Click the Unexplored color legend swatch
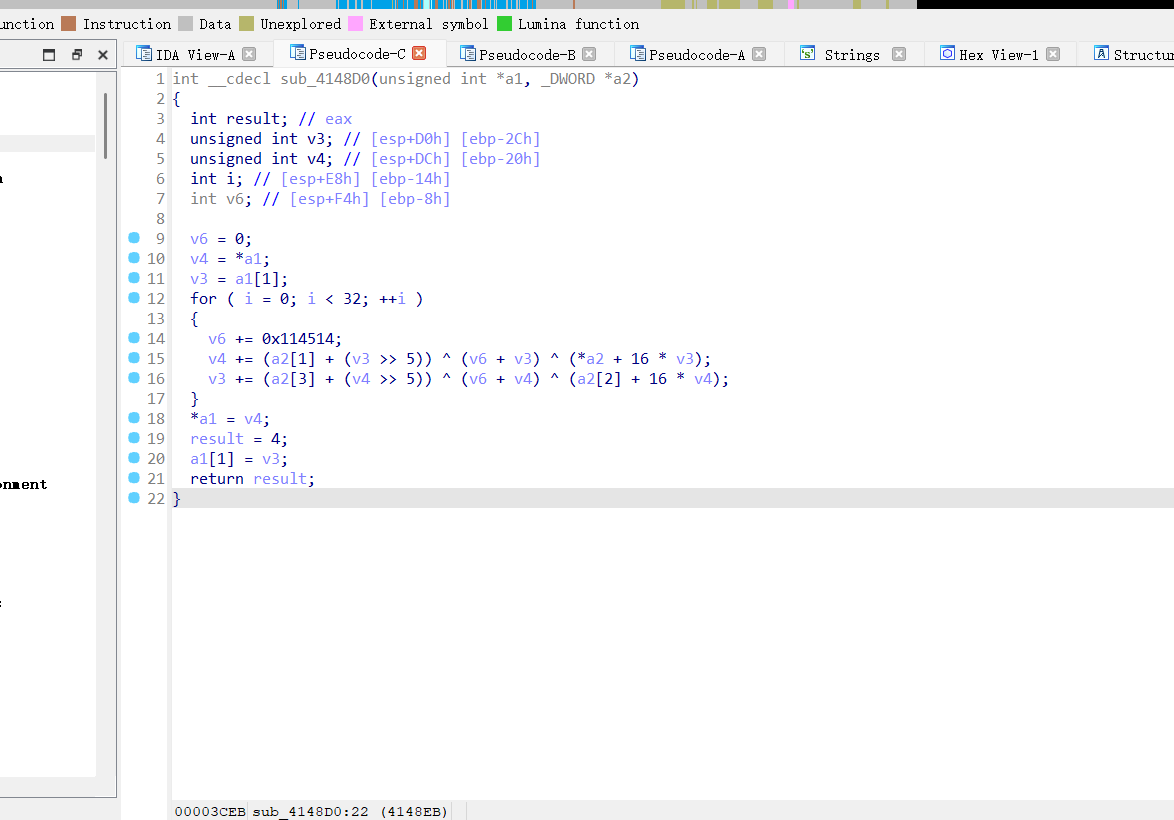Viewport: 1174px width, 820px height. (x=246, y=24)
